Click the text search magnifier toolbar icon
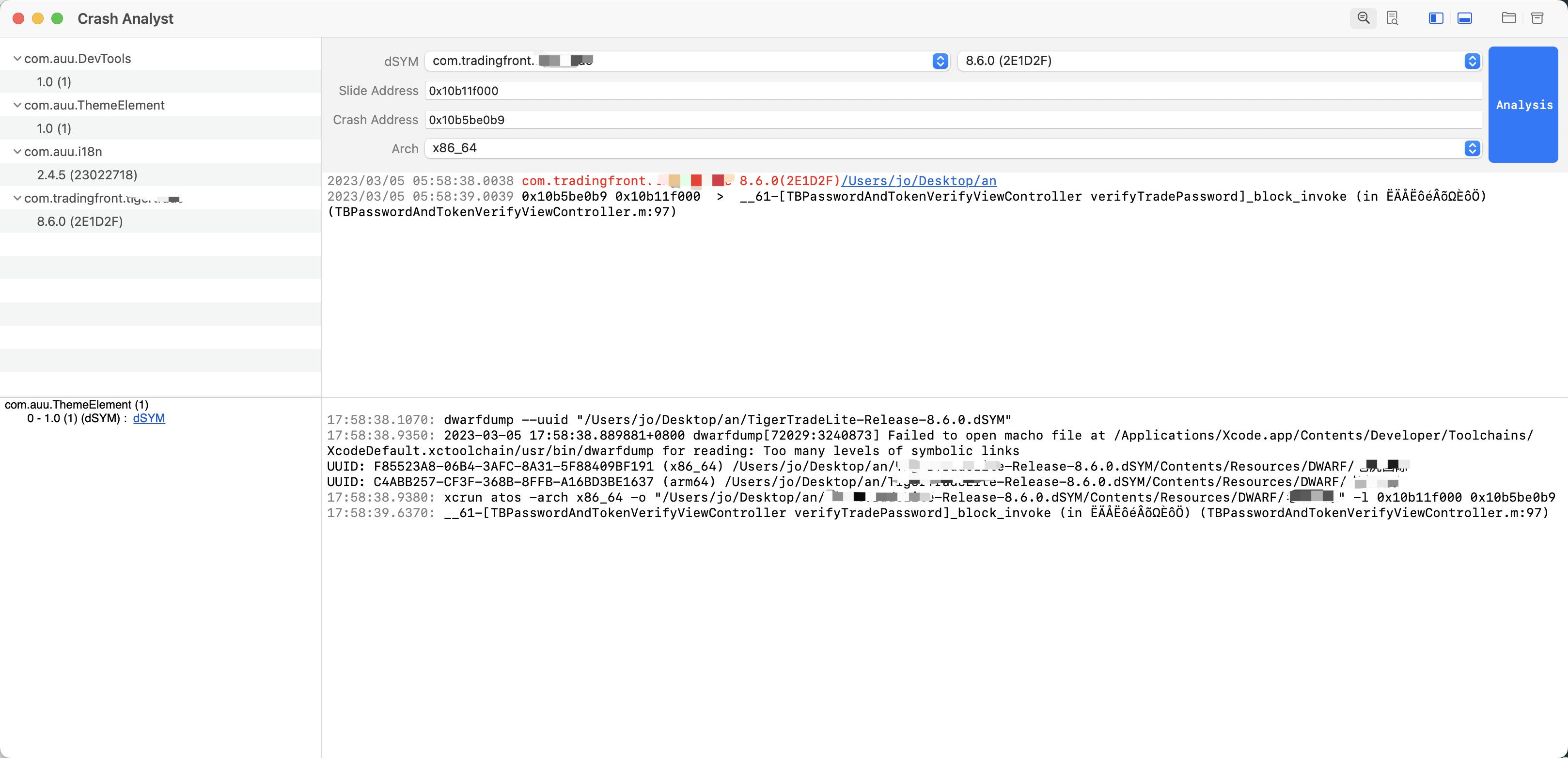Screen dimensions: 1568x758 coord(1363,18)
